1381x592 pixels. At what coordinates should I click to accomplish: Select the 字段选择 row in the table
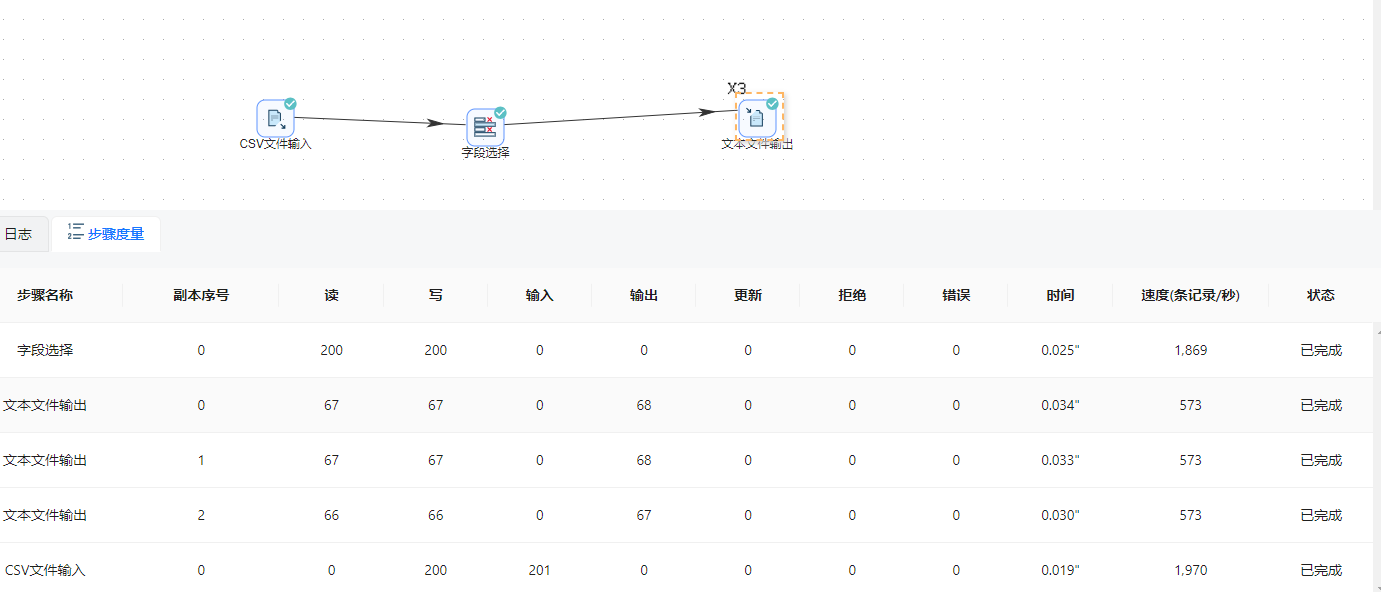[45, 350]
